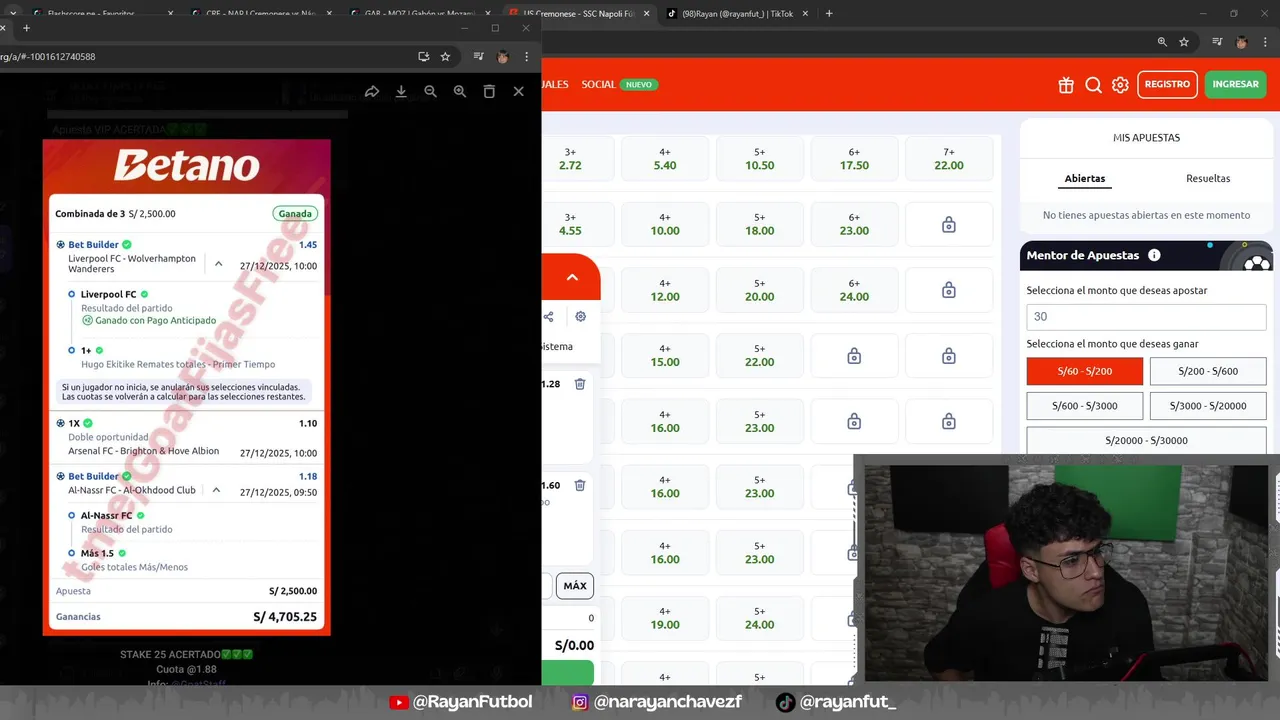Close the image viewer overlay
This screenshot has height=720, width=1280.
518,91
